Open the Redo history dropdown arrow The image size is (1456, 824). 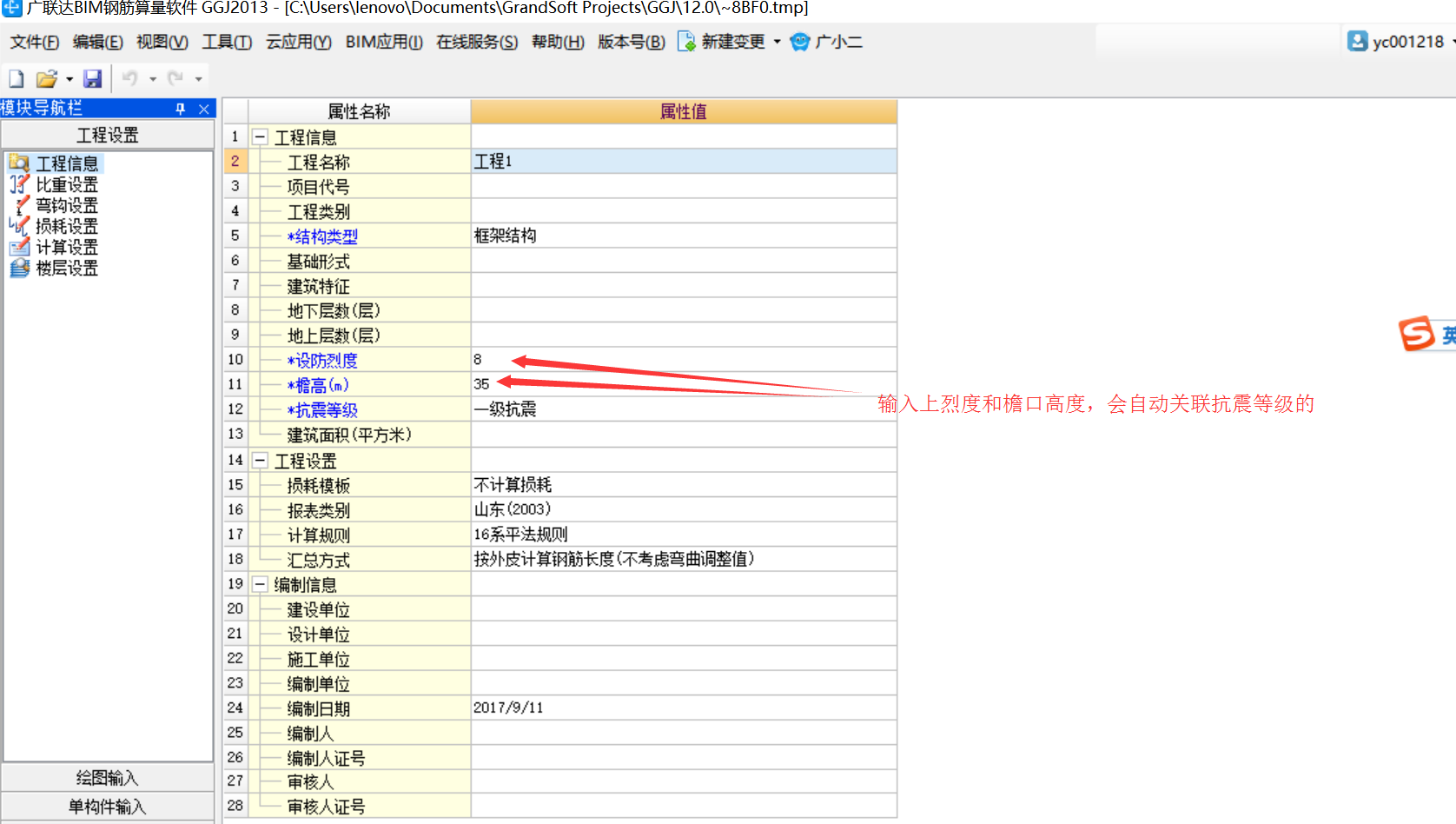pyautogui.click(x=198, y=79)
